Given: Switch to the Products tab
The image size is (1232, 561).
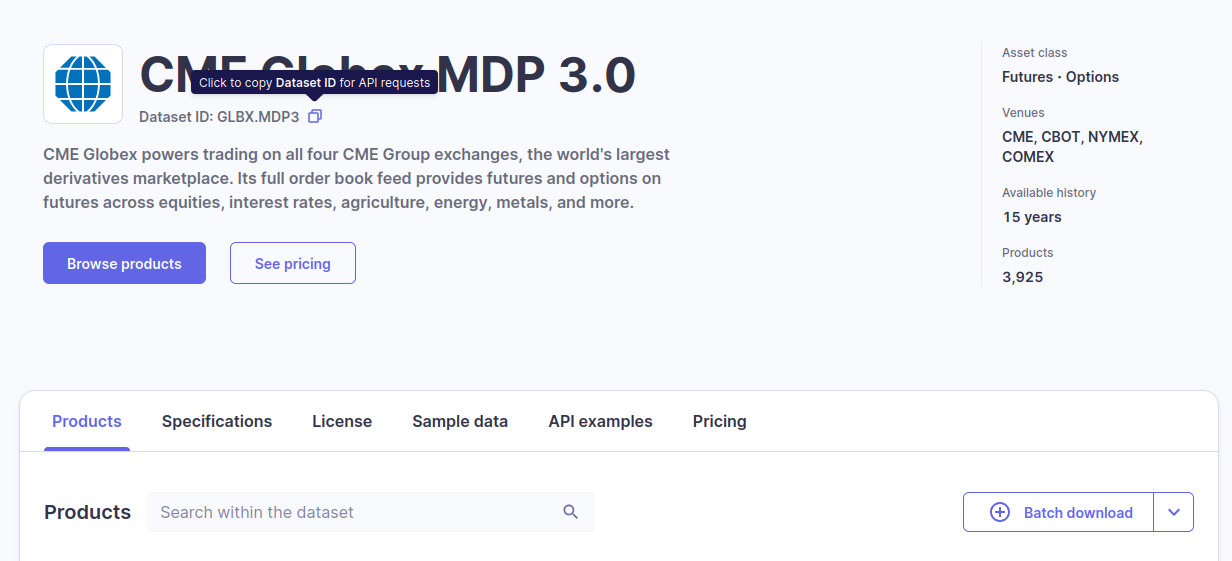Looking at the screenshot, I should 87,421.
